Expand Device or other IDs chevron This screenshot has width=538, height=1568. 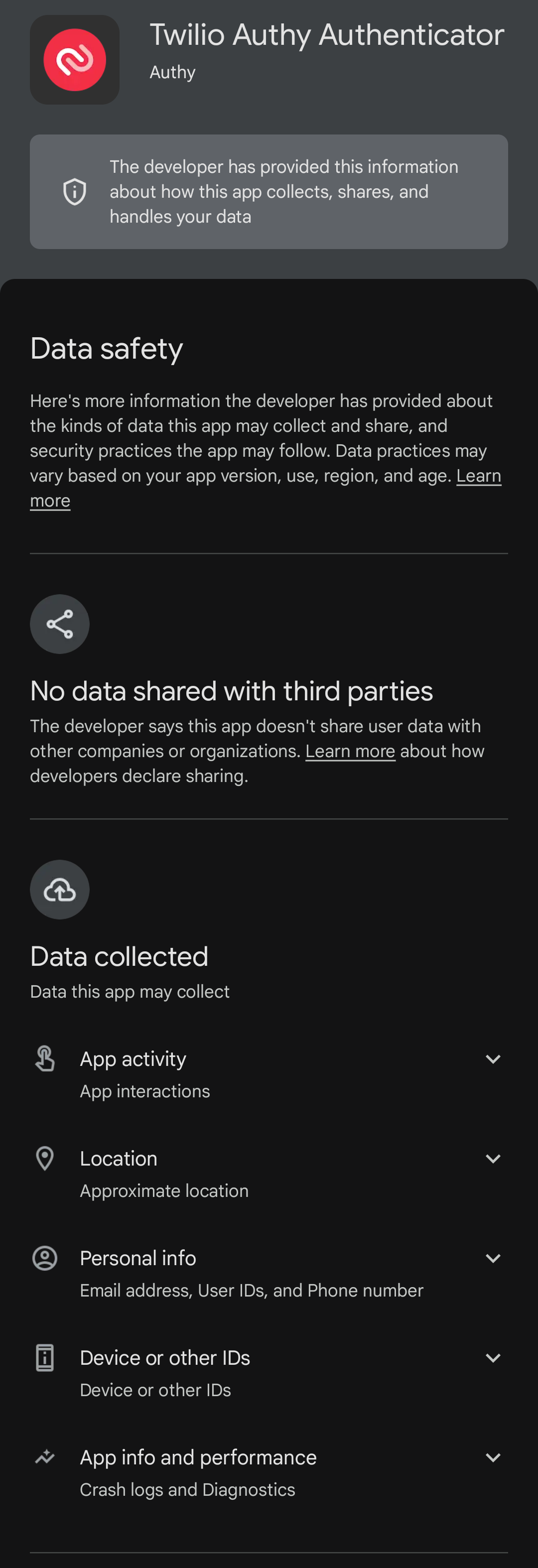pos(493,1358)
